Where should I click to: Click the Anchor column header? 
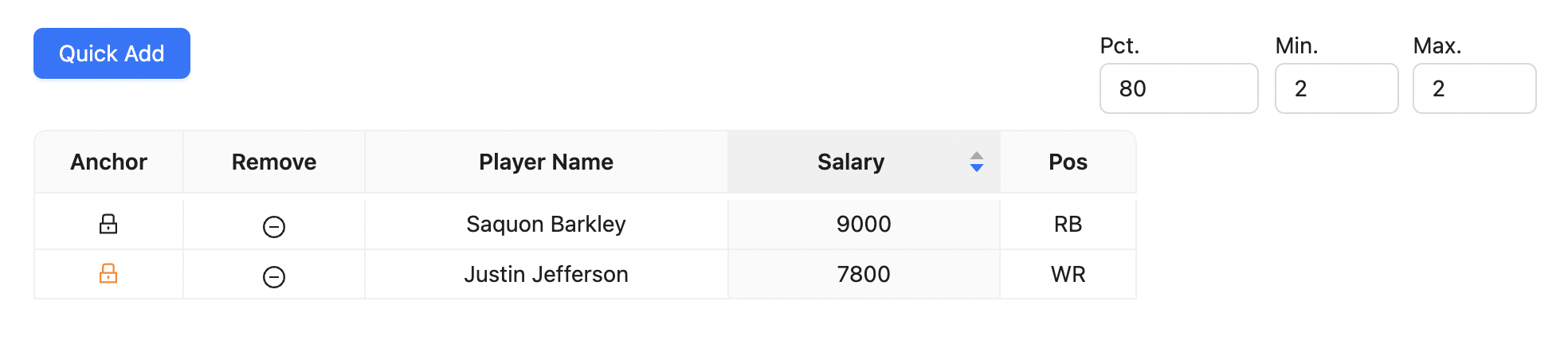pyautogui.click(x=108, y=162)
